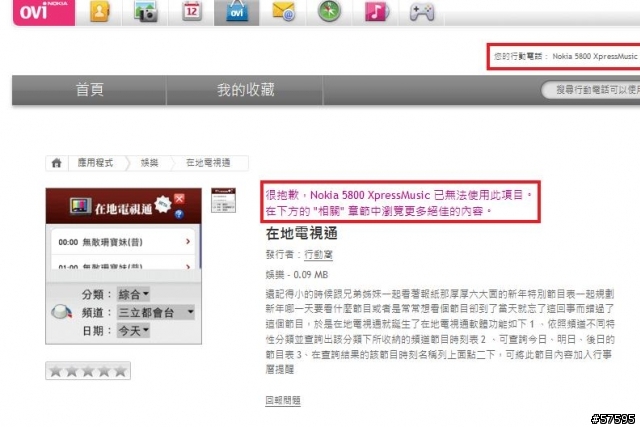The width and height of the screenshot is (640, 427).
Task: Open the Maps compass icon
Action: (329, 11)
